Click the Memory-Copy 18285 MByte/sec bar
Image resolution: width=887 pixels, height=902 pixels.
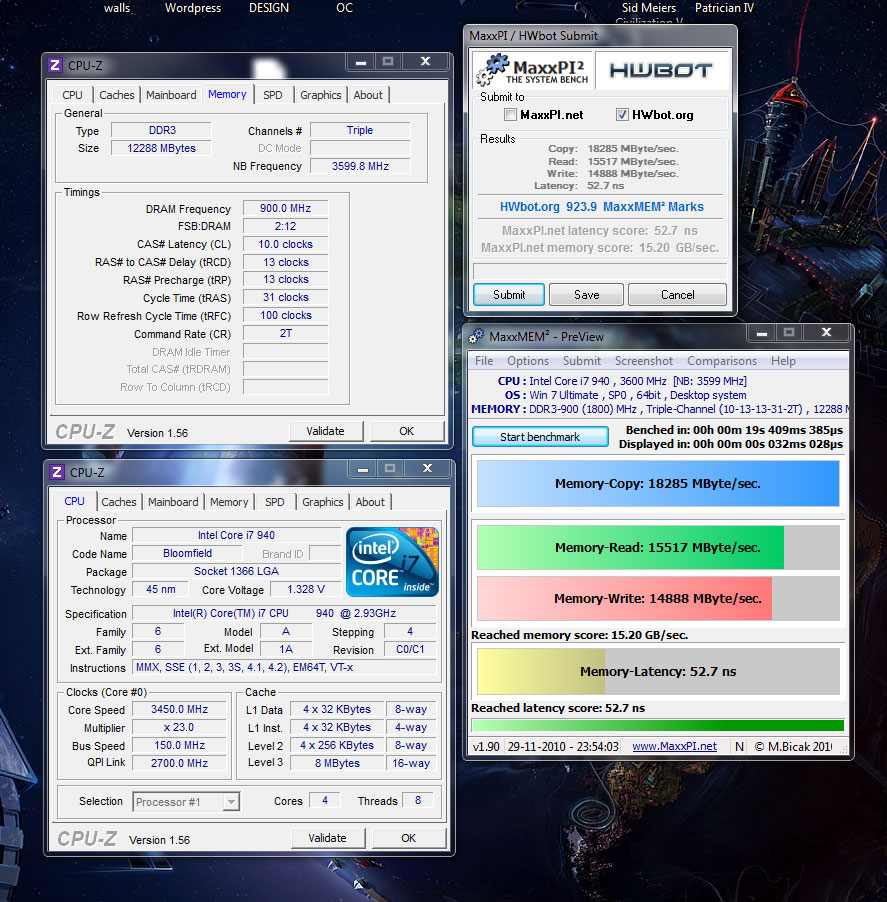click(658, 483)
